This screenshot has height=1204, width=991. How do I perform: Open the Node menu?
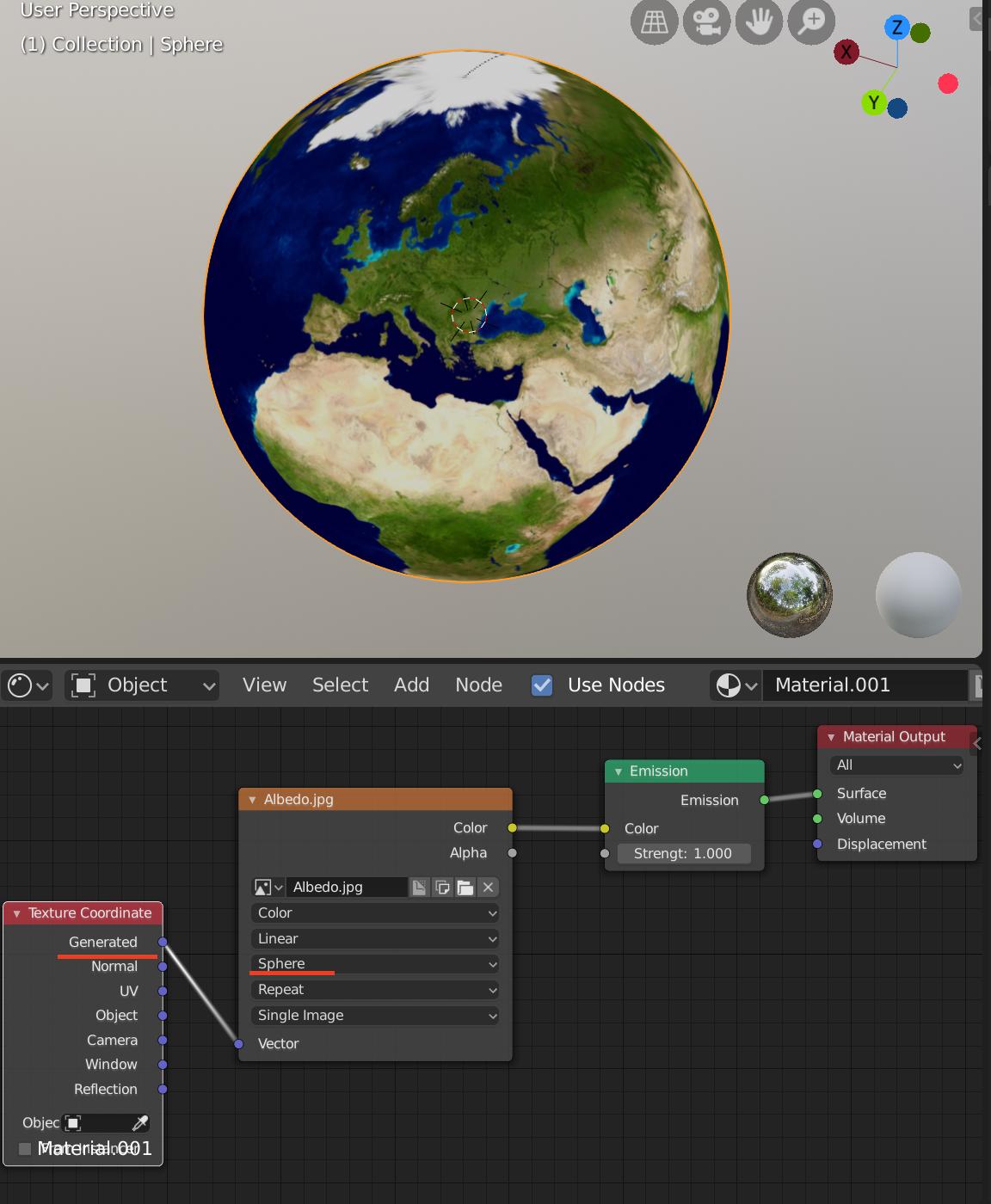coord(478,685)
